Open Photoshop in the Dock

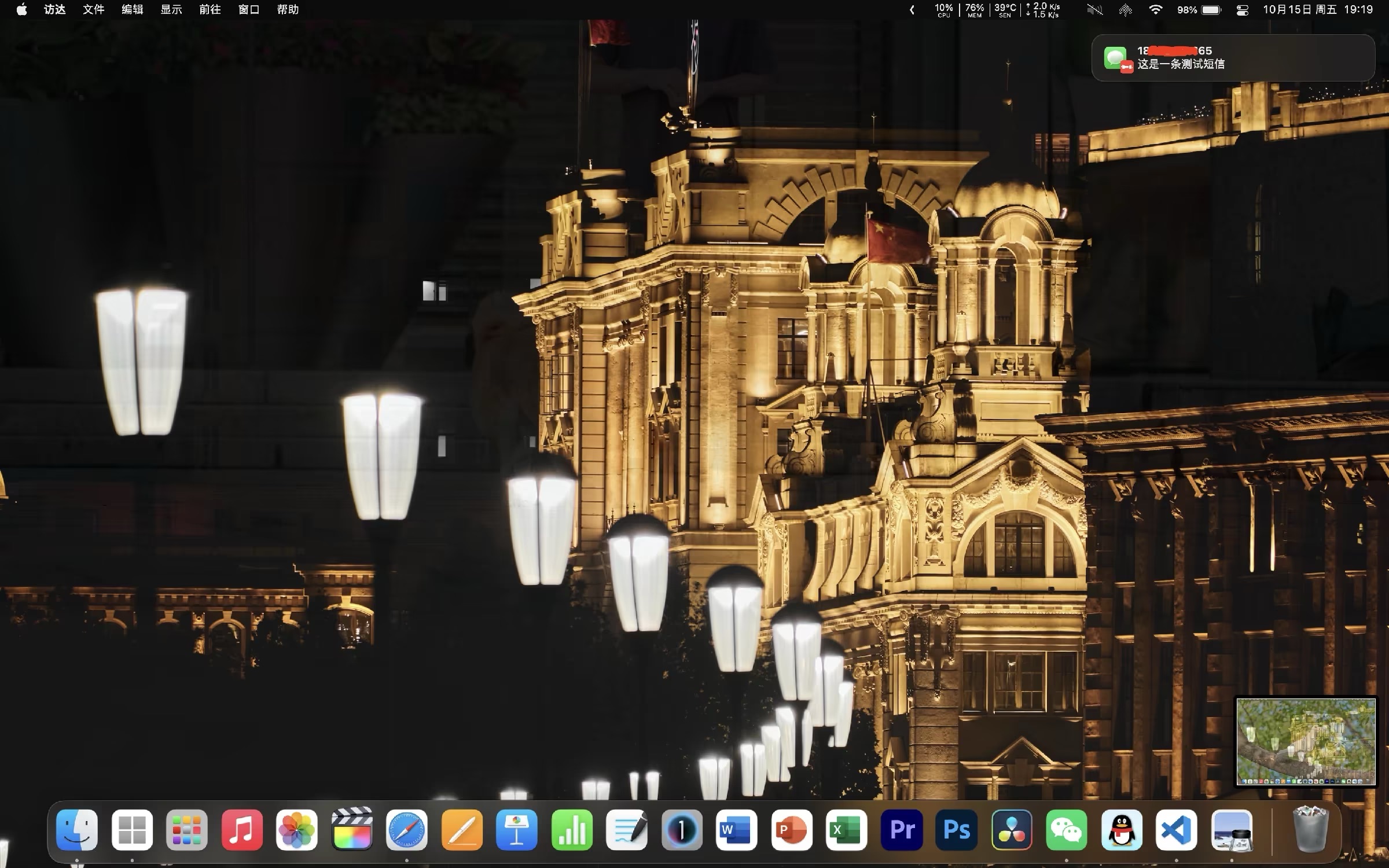click(956, 830)
